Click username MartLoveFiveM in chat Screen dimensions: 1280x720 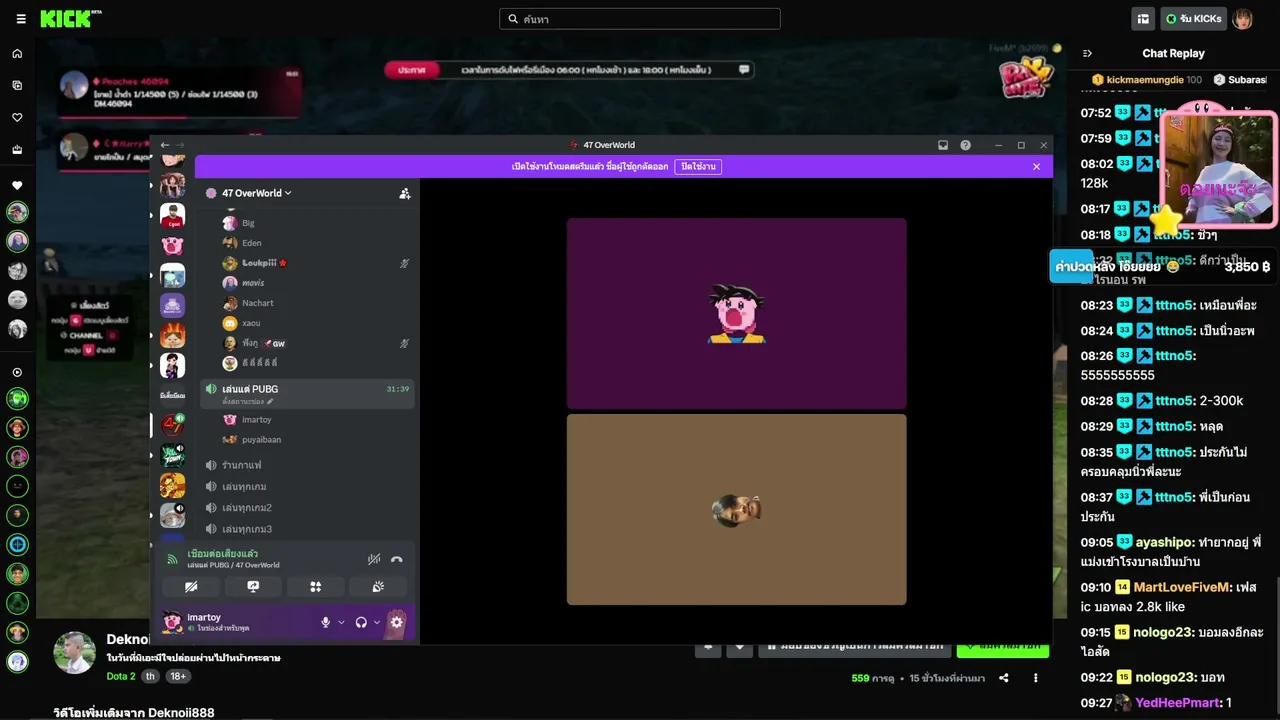[x=1181, y=587]
